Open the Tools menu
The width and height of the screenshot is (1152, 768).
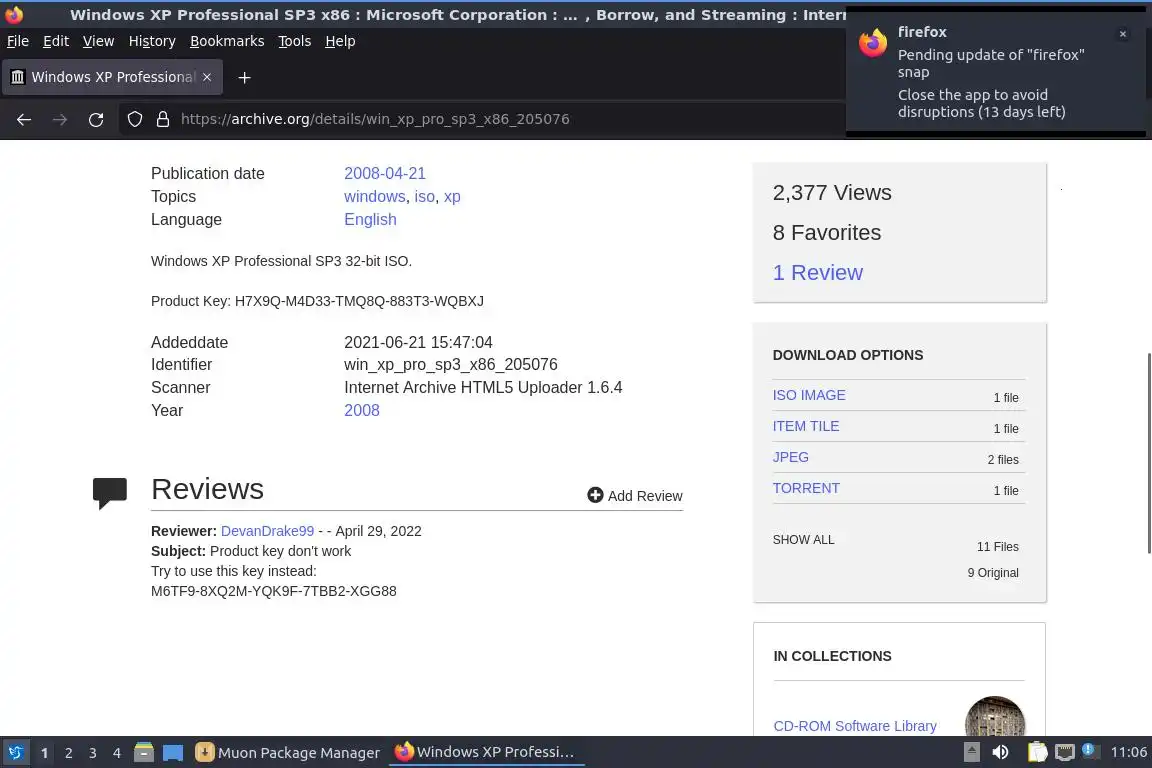coord(295,41)
